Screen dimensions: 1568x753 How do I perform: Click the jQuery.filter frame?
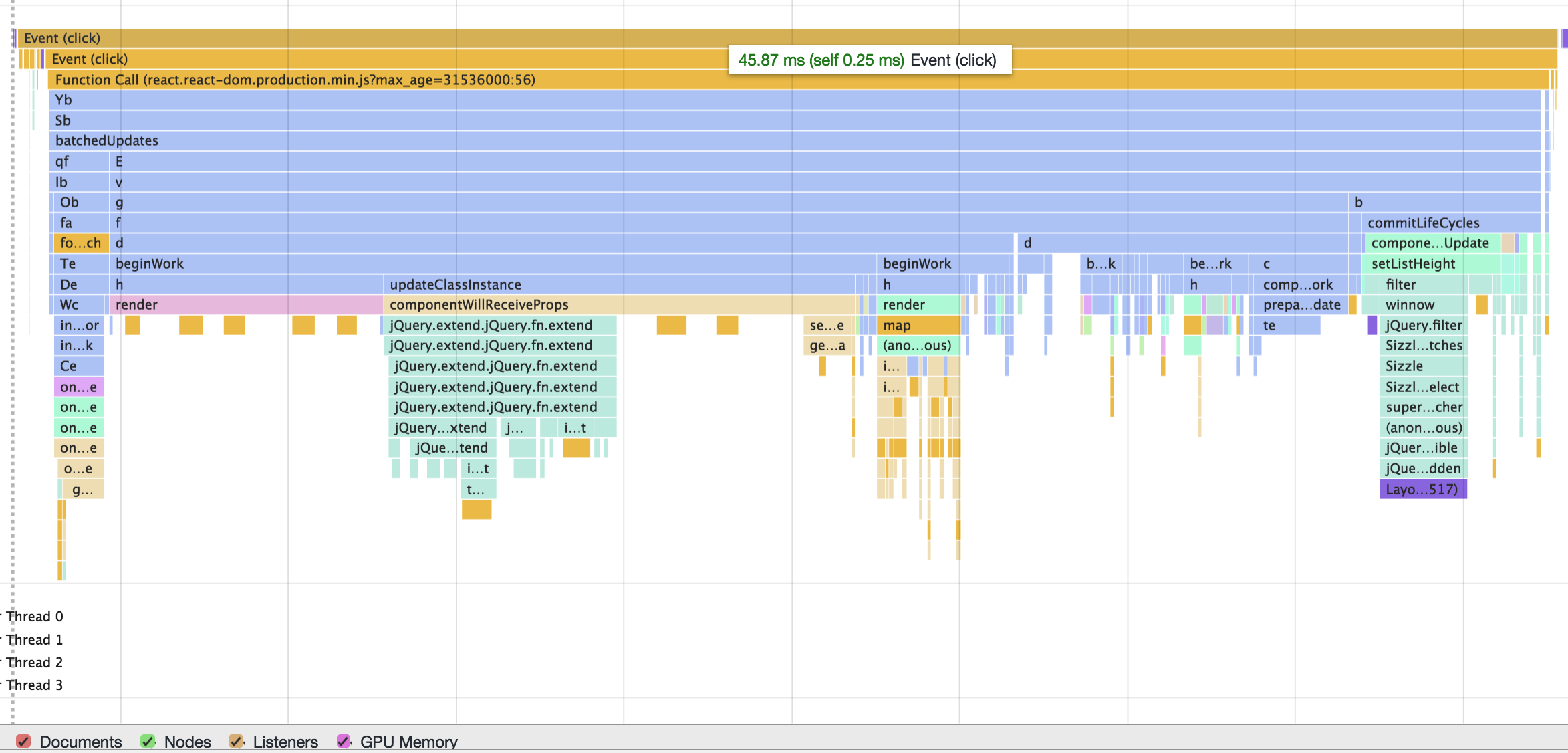1424,325
